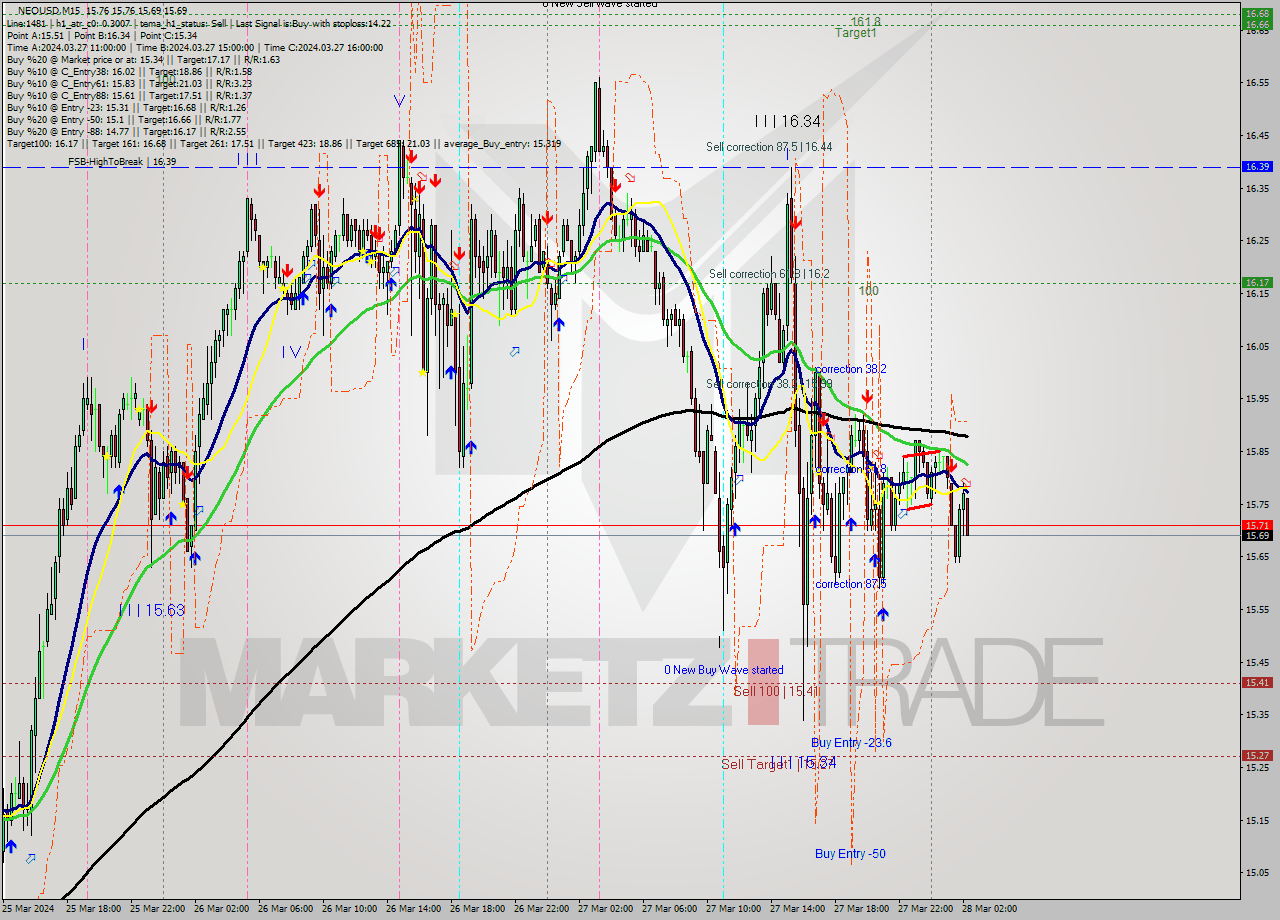
Task: Click the red 15.41 price tag on axis
Action: [1257, 683]
